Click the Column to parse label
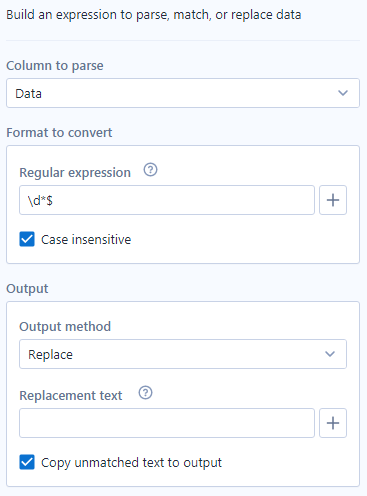Viewport: 367px width, 496px height. (x=55, y=66)
